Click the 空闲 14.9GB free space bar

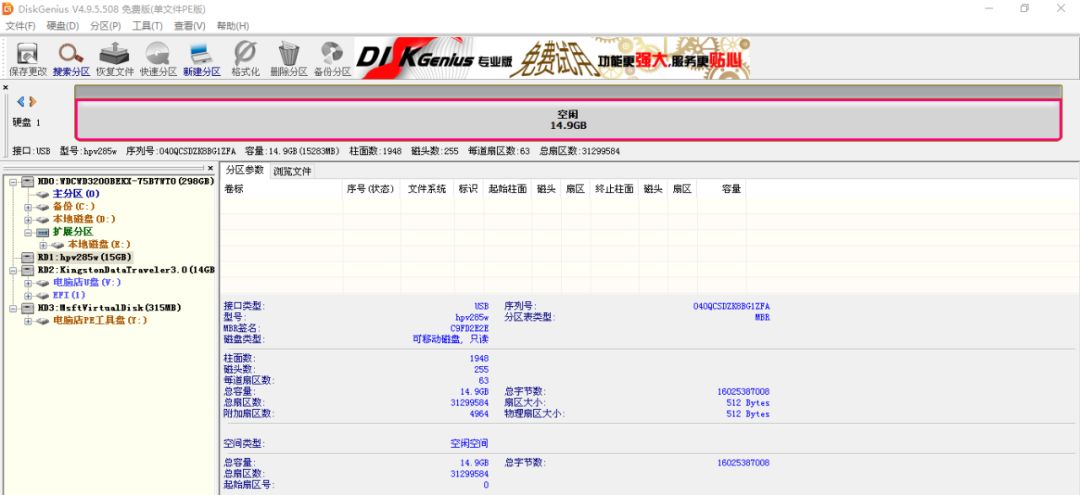568,120
